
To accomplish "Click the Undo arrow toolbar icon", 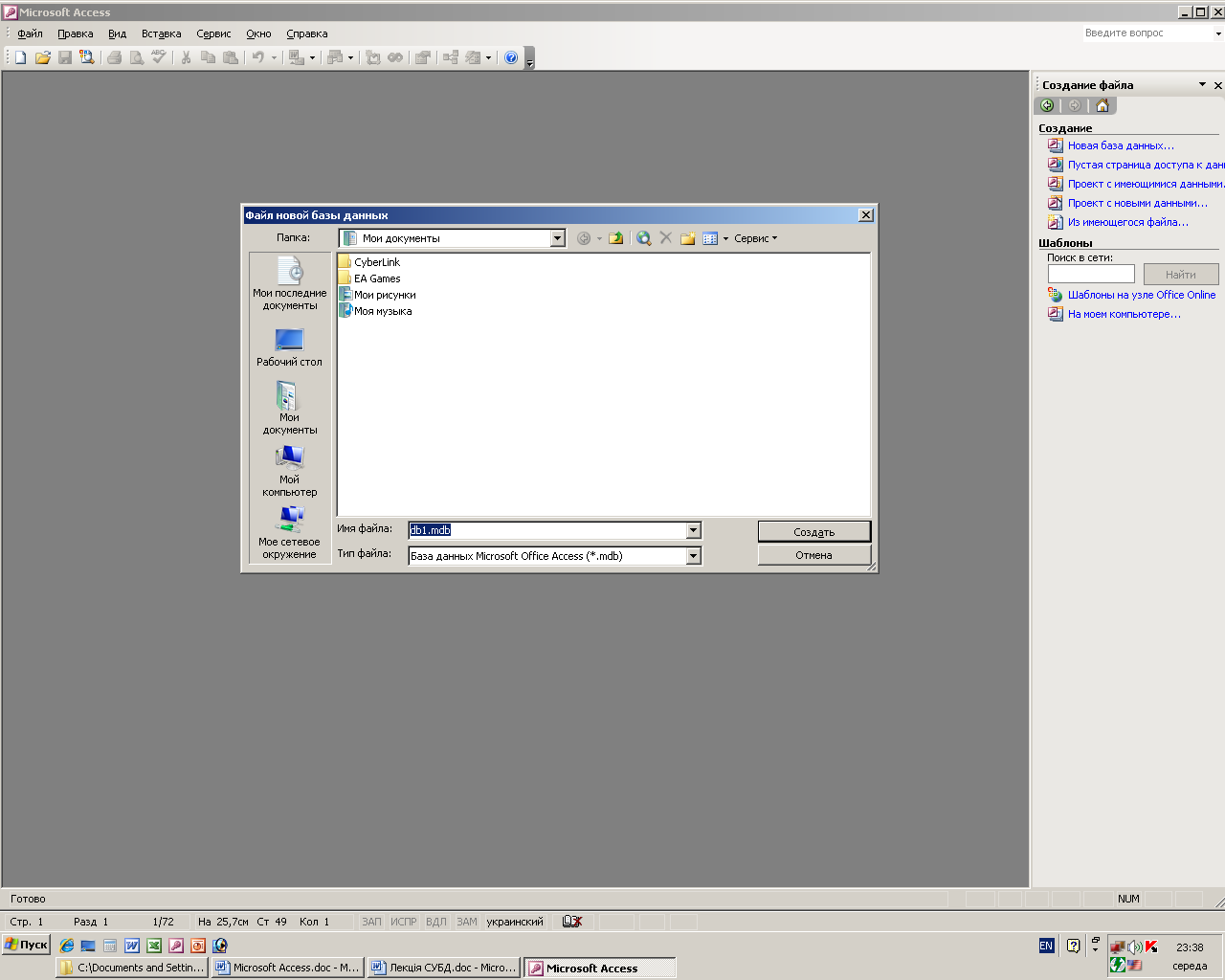I will click(257, 57).
